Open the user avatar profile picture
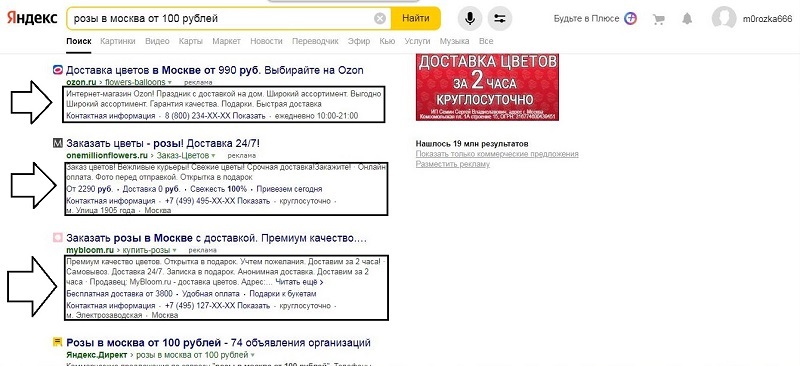This screenshot has height=366, width=800. pos(724,19)
